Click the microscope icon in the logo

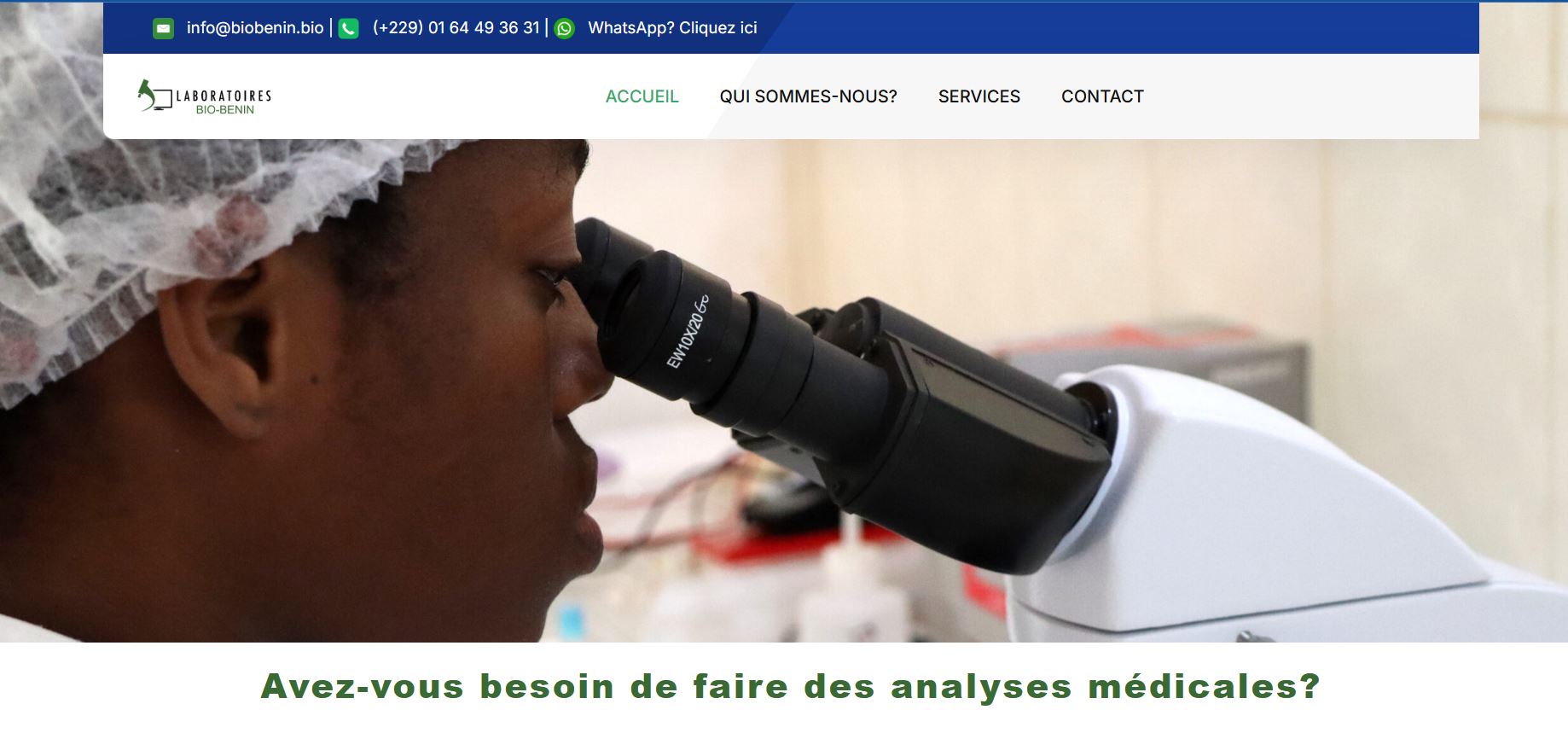(154, 95)
